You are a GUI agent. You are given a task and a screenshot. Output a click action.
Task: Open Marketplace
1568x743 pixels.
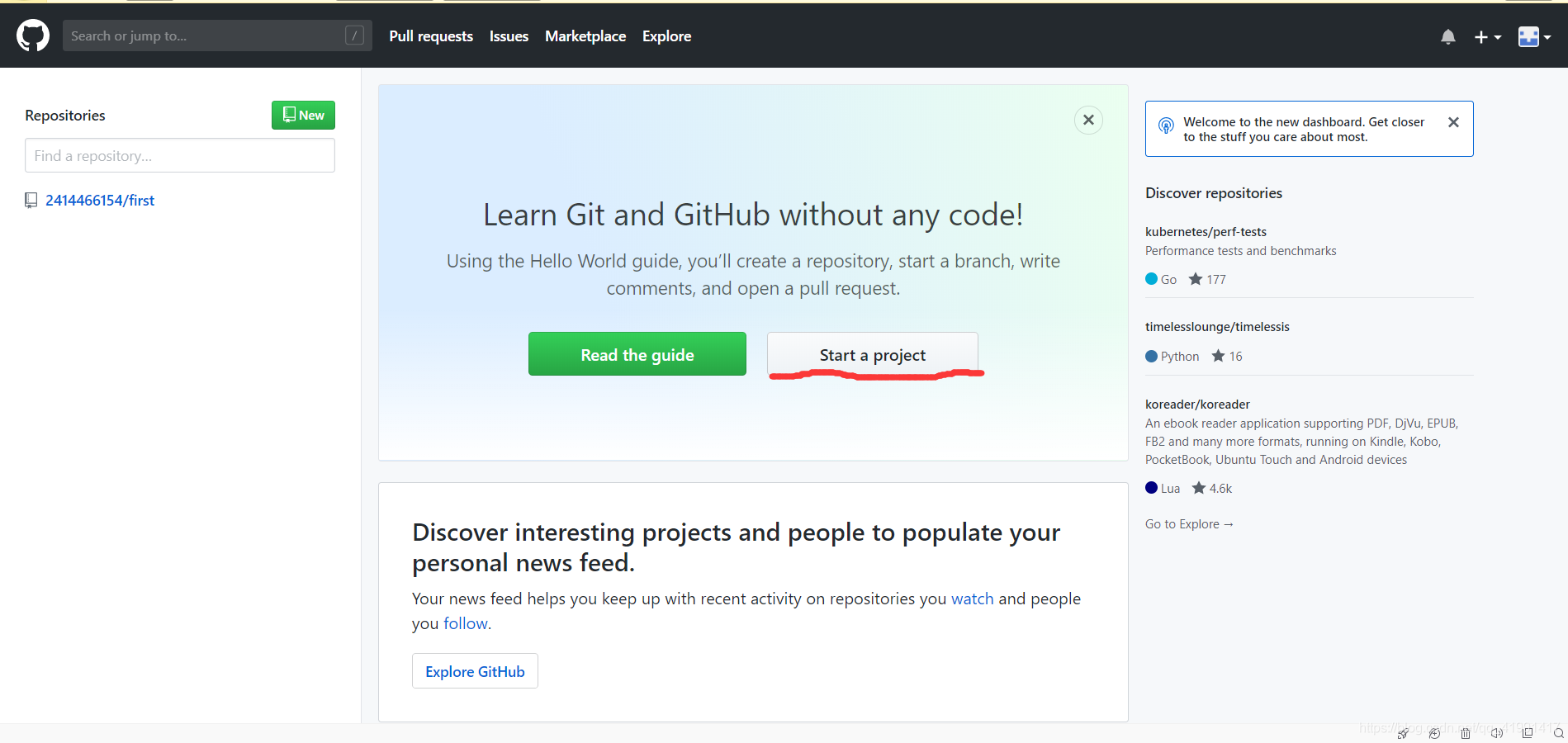(585, 36)
